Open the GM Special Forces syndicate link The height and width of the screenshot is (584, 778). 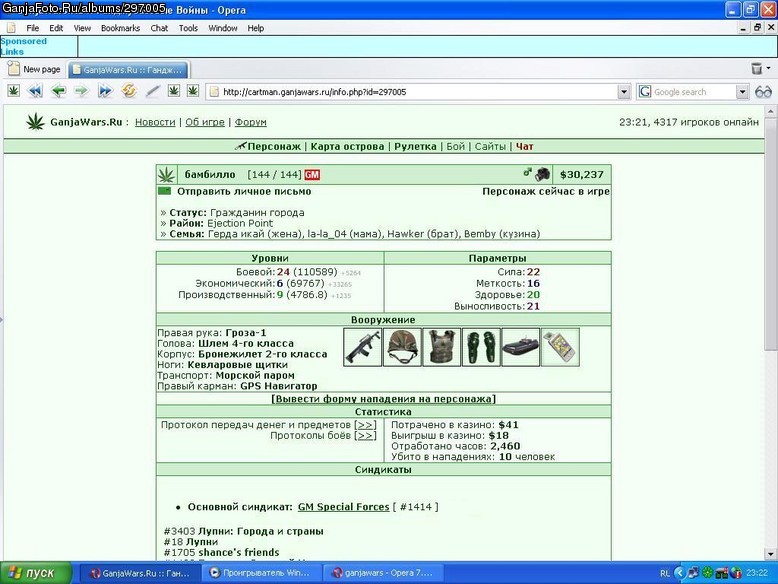(x=343, y=507)
